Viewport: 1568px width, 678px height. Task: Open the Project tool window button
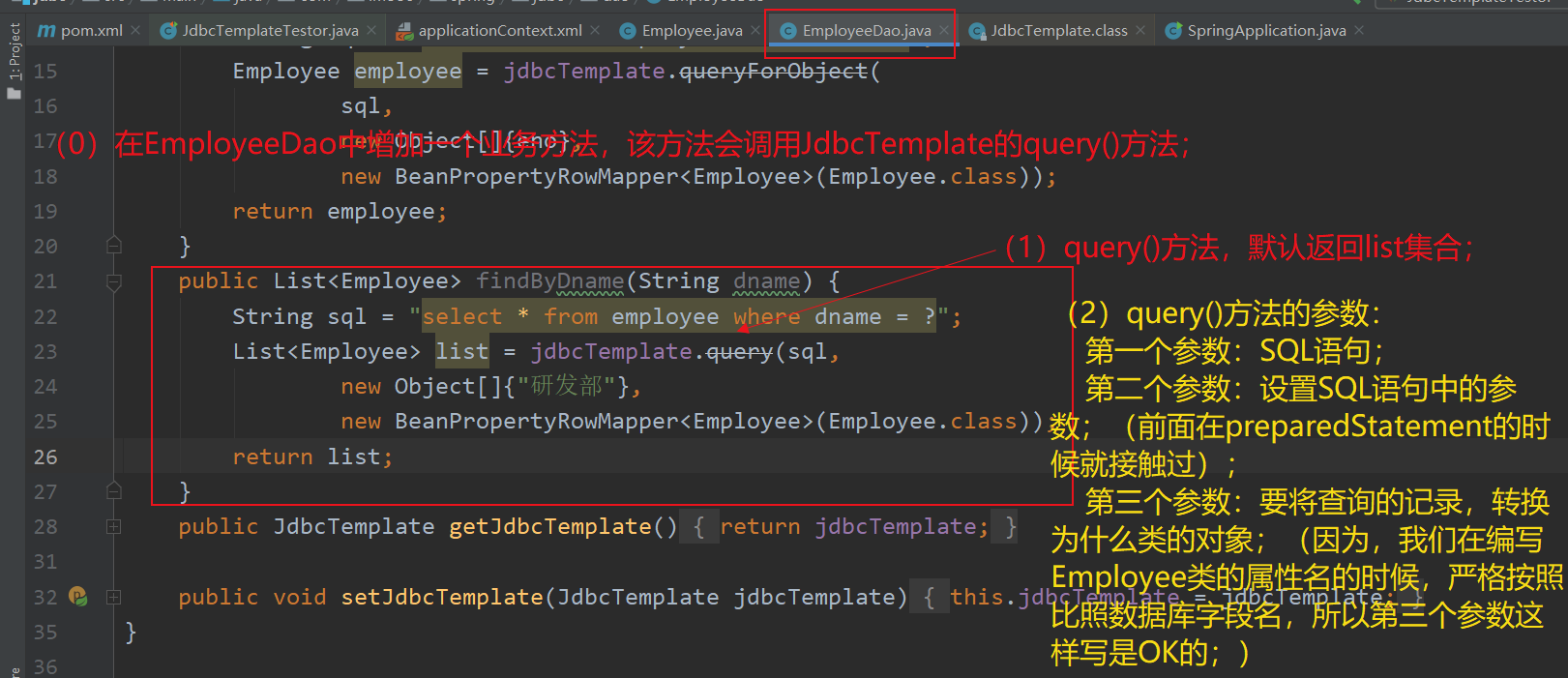(14, 60)
